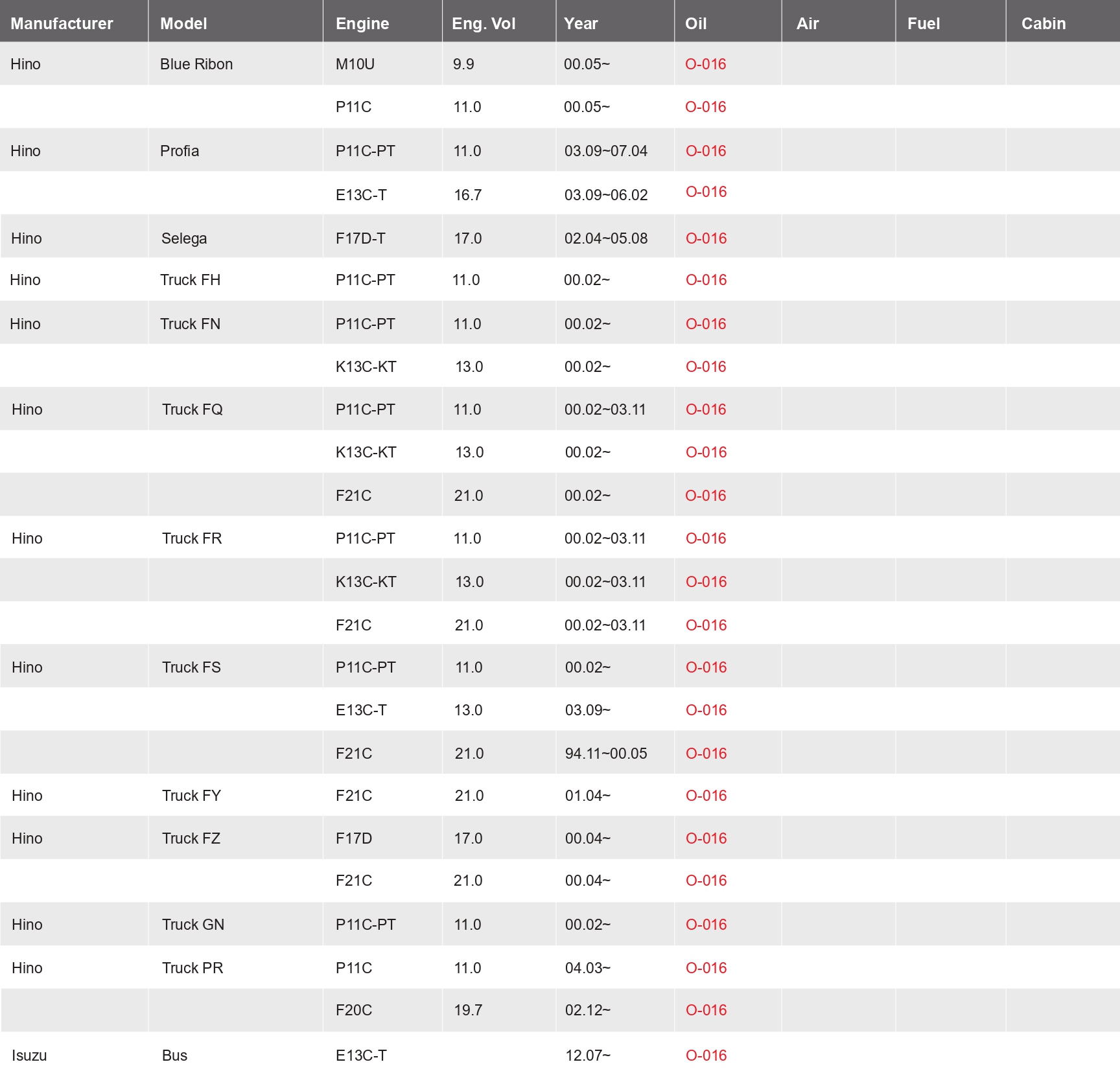
Task: Click the 02.04~05.08 year cell
Action: (x=606, y=238)
